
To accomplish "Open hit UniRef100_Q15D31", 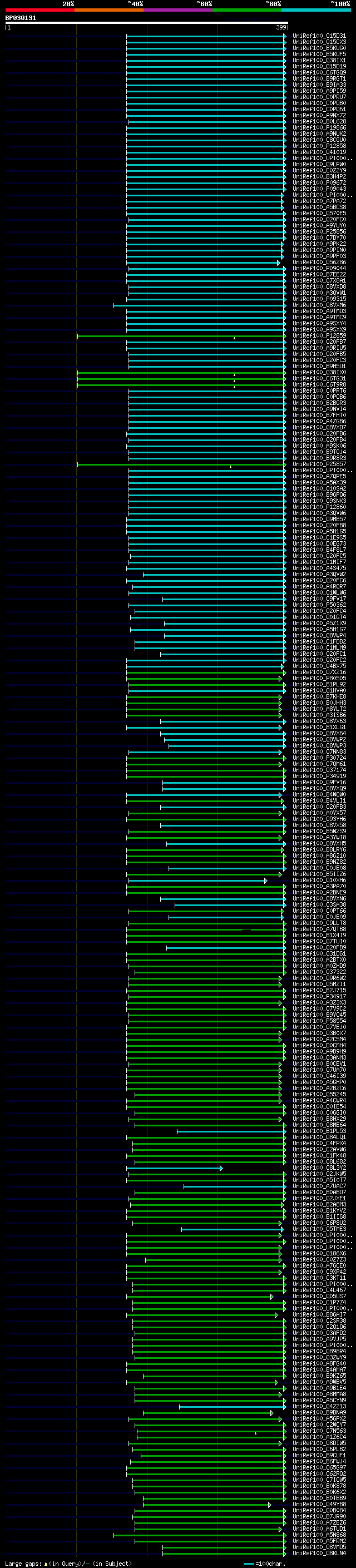I will 319,37.
